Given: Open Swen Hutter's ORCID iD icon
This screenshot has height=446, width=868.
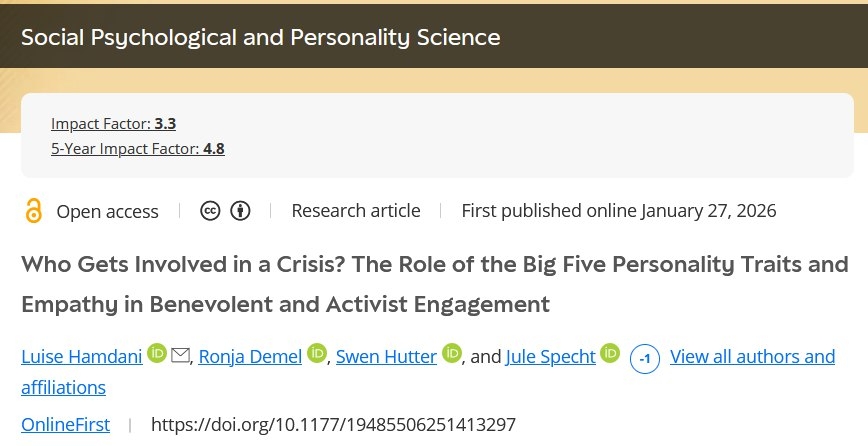Looking at the screenshot, I should [452, 353].
